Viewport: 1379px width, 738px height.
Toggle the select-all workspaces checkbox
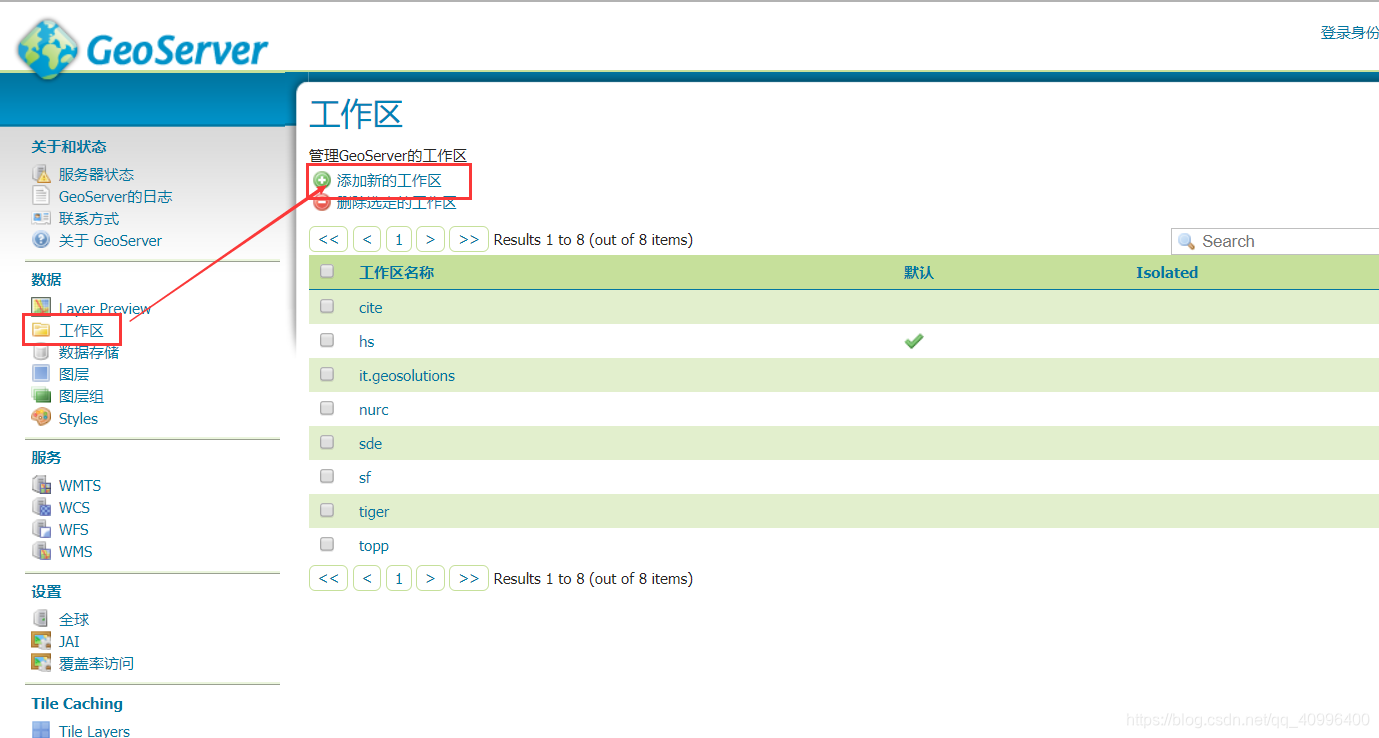(x=327, y=271)
